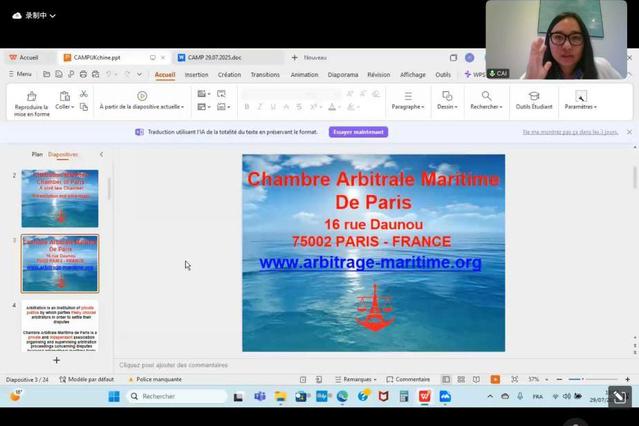Image resolution: width=639 pixels, height=426 pixels.
Task: Click the Dessin shapes icon
Action: (447, 96)
